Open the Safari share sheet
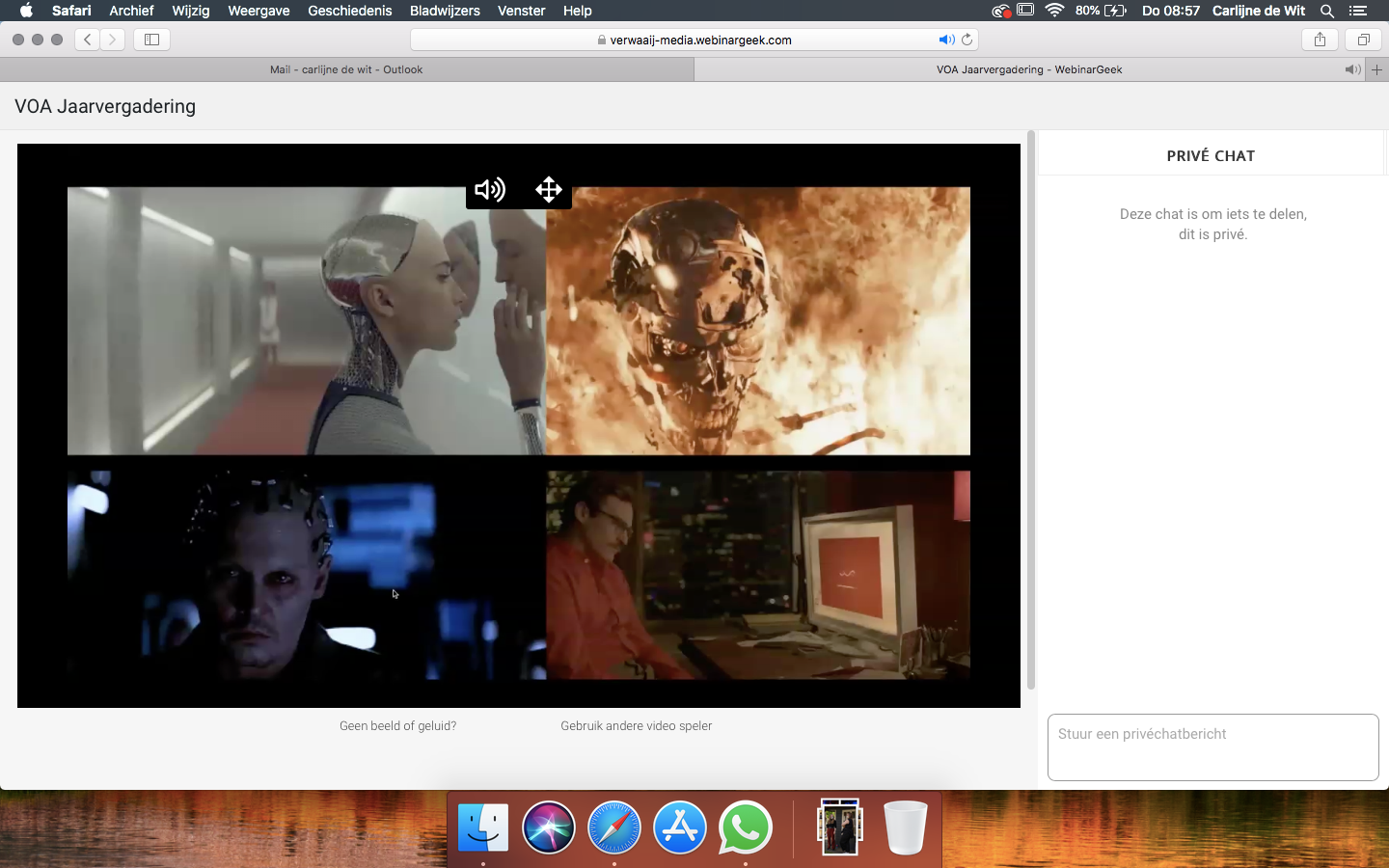The height and width of the screenshot is (868, 1389). (1320, 40)
